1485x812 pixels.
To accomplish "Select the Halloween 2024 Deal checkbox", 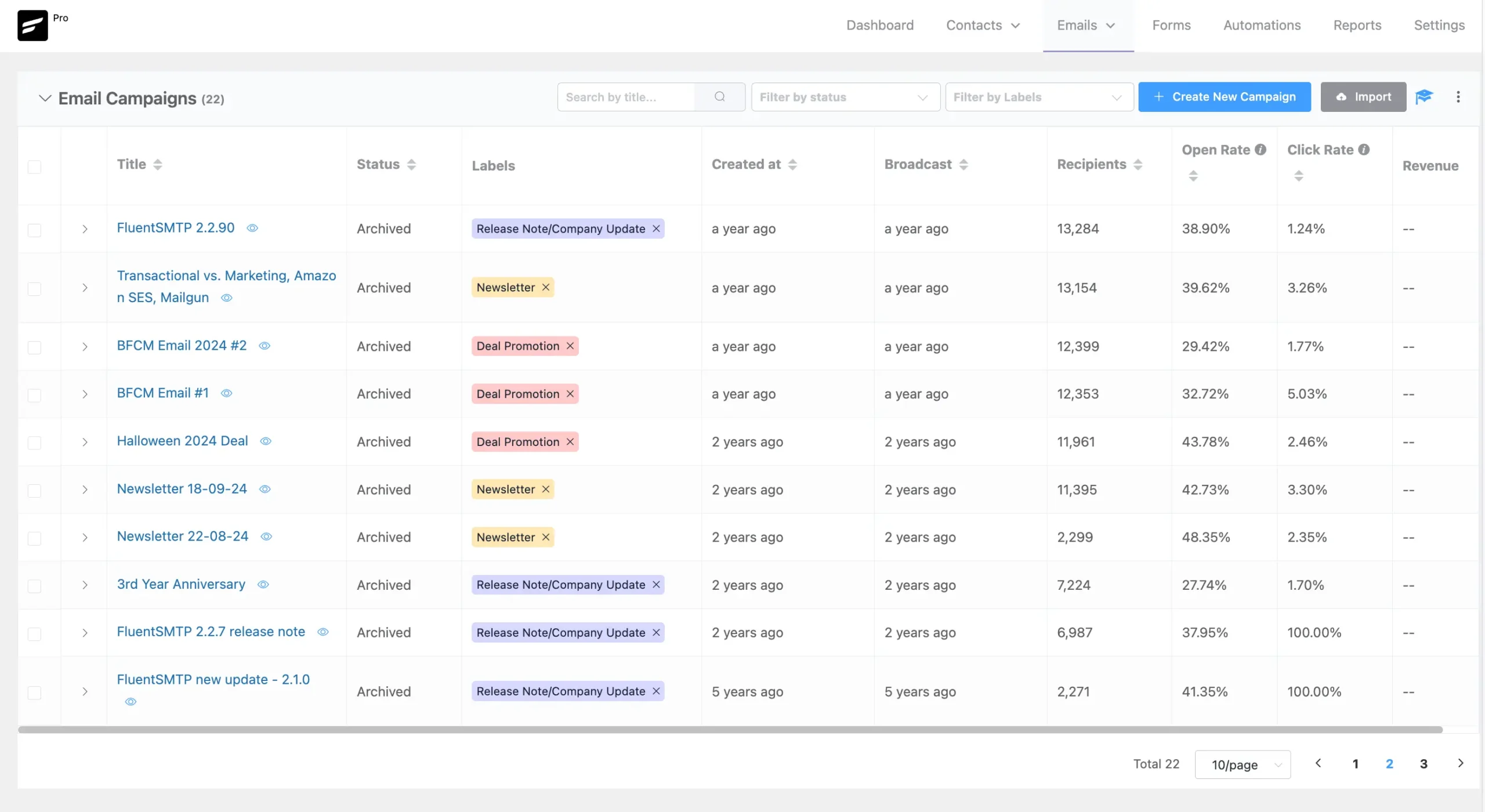I will click(x=35, y=443).
